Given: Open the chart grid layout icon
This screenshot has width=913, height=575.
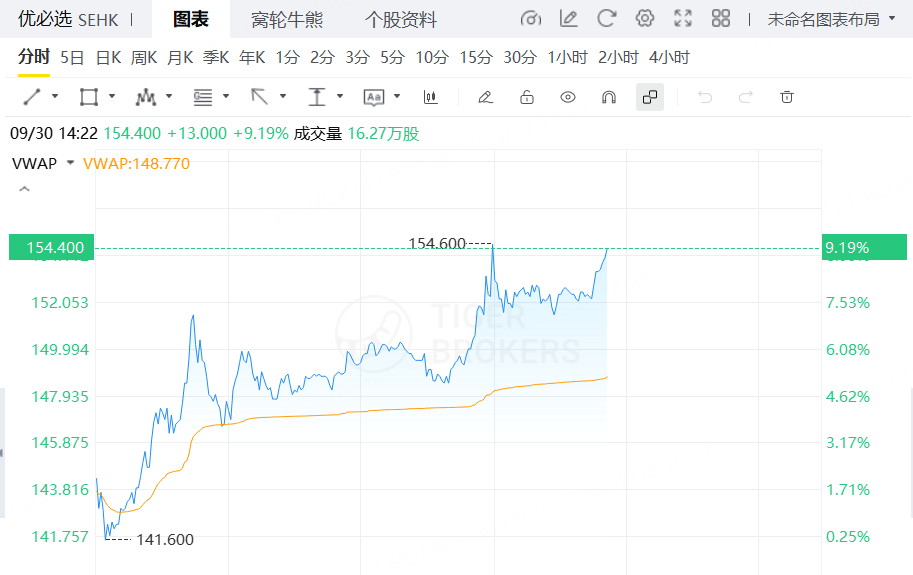Looking at the screenshot, I should tap(720, 19).
